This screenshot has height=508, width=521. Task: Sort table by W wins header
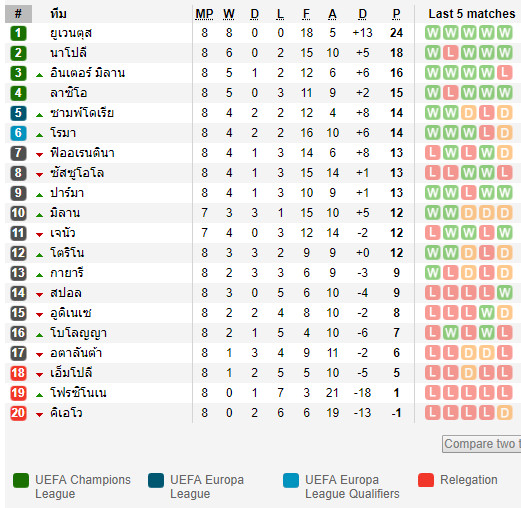229,14
